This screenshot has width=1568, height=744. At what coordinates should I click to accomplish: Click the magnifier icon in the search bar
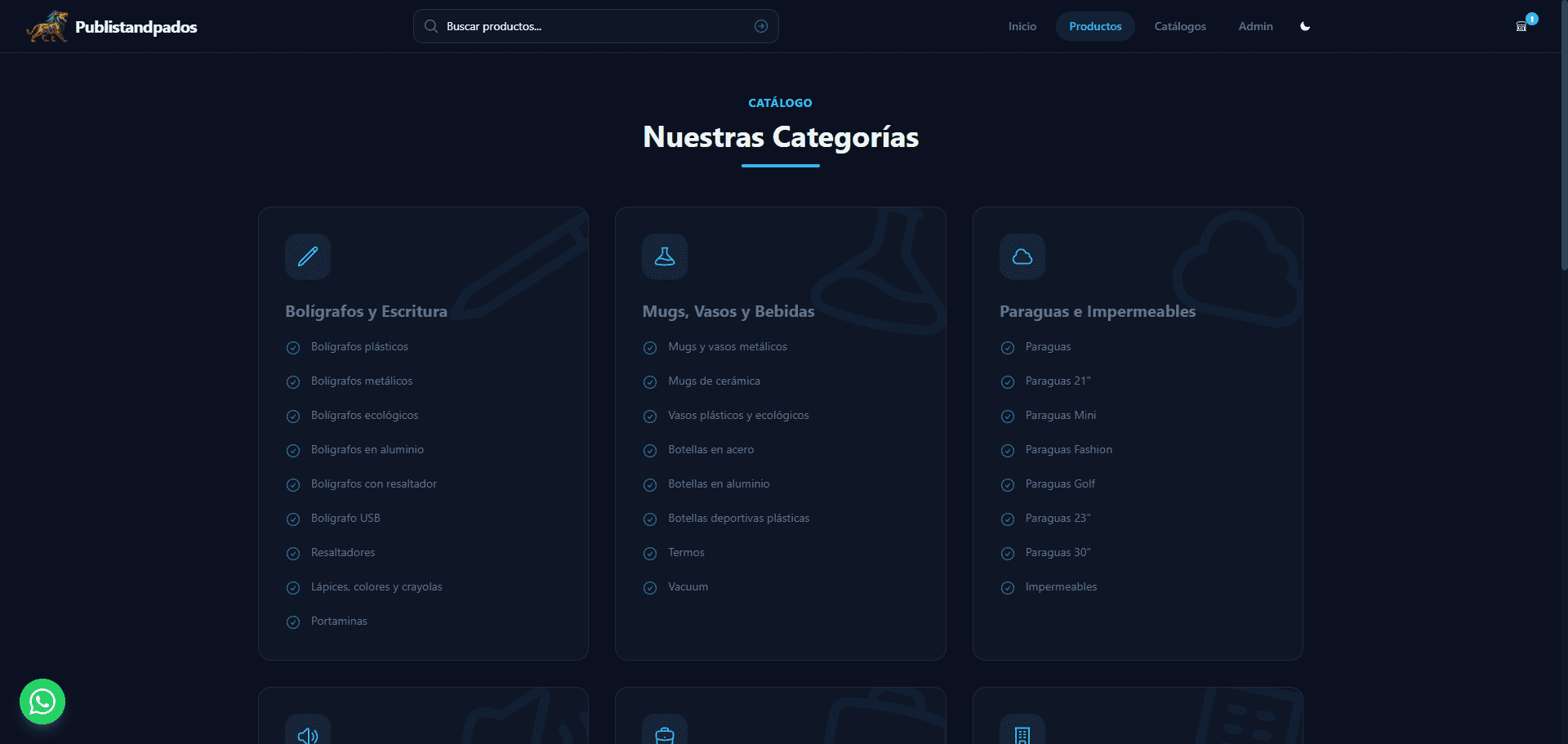431,26
